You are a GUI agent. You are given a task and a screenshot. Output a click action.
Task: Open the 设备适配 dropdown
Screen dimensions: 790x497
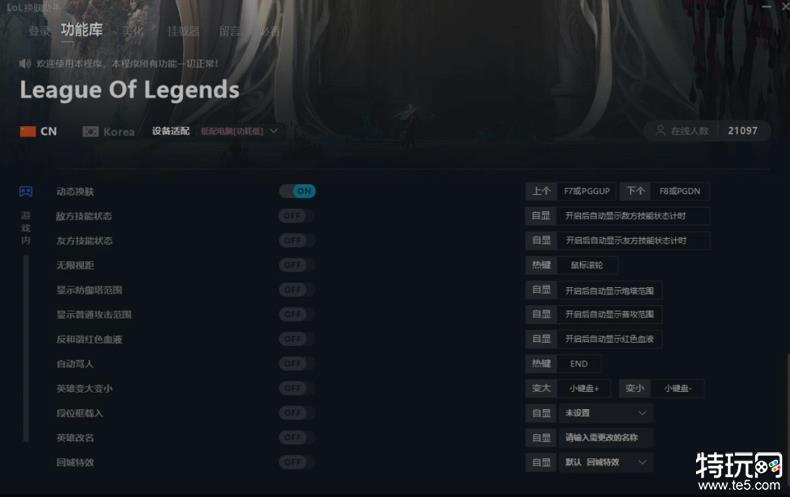click(x=239, y=132)
